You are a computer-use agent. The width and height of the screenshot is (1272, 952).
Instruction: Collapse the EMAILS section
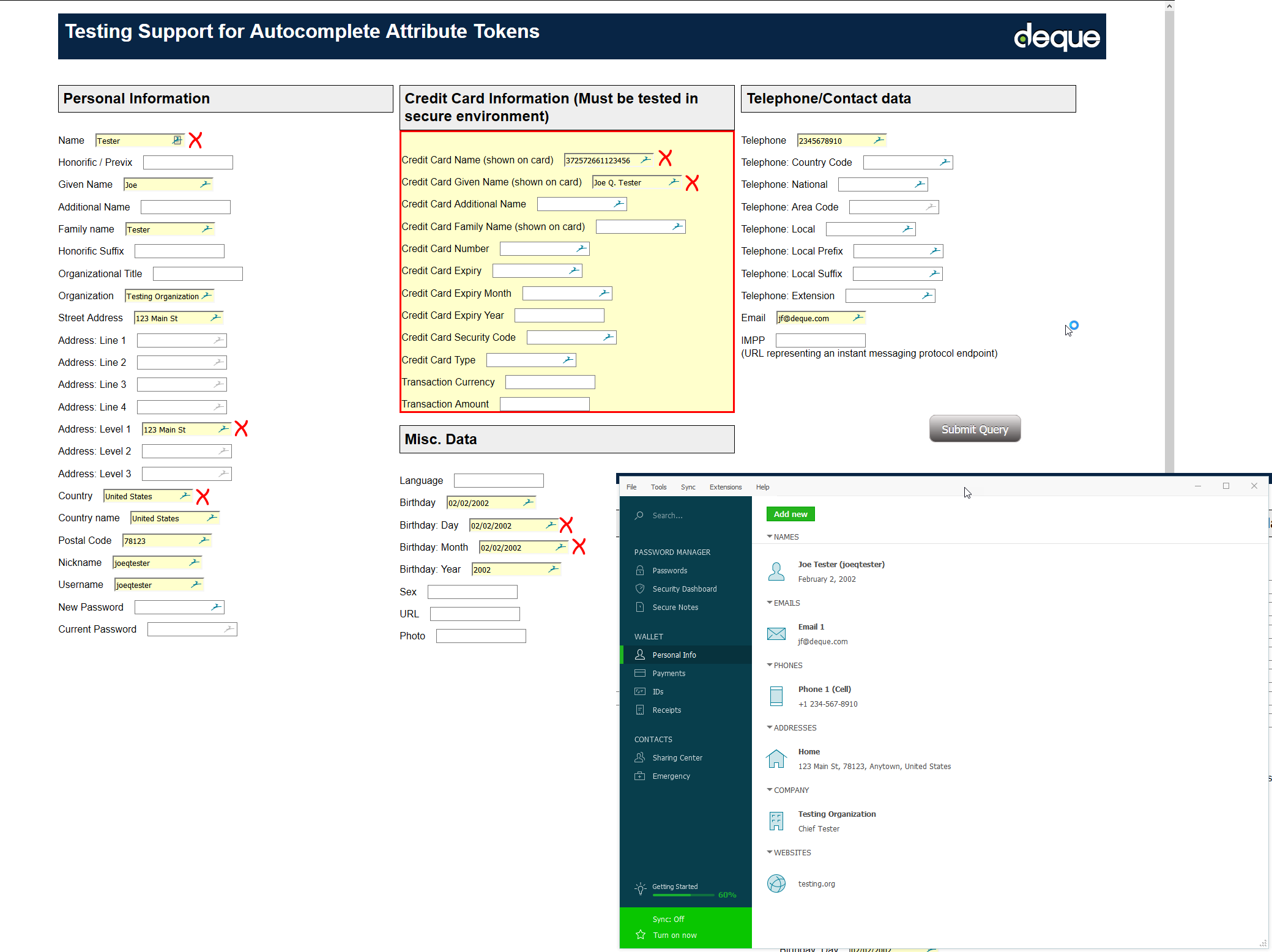[x=770, y=603]
